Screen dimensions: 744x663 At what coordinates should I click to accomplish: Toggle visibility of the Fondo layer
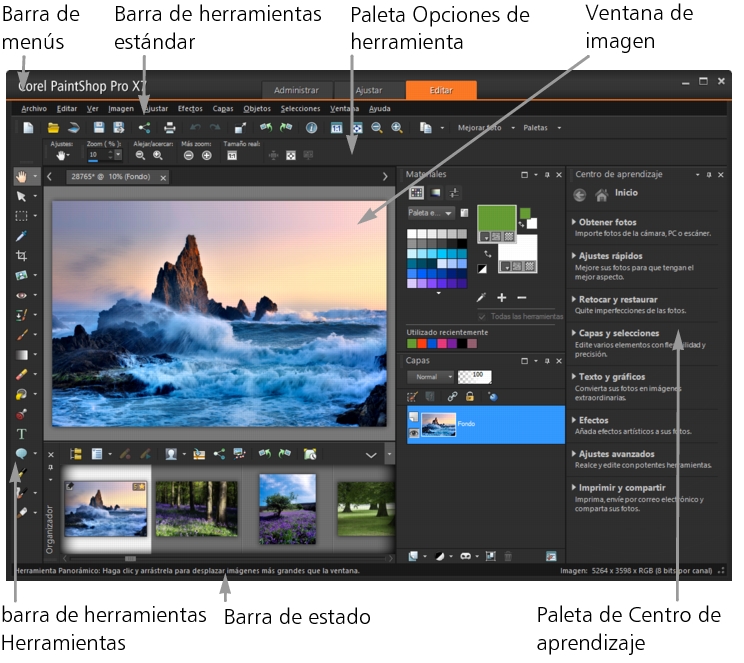pyautogui.click(x=412, y=433)
